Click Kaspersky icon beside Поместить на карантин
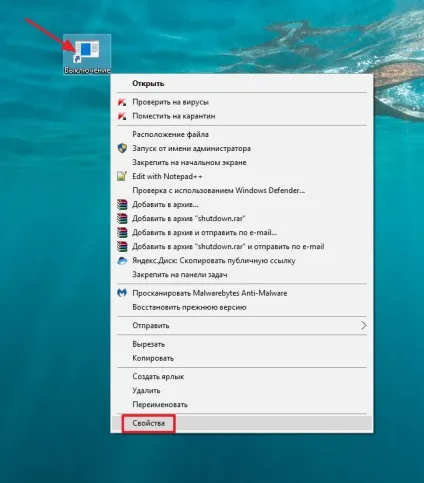Viewport: 424px width, 483px height. (122, 116)
